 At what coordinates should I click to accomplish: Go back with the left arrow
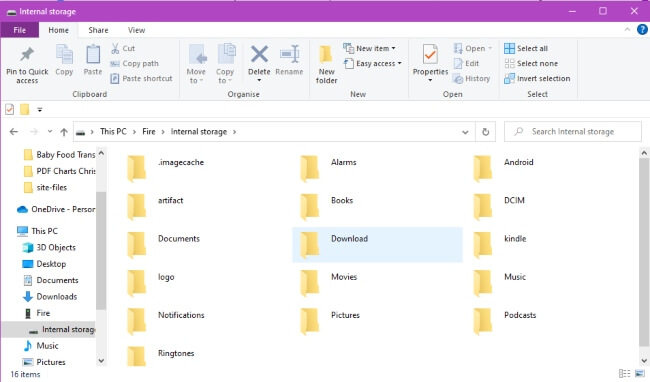pyautogui.click(x=14, y=132)
